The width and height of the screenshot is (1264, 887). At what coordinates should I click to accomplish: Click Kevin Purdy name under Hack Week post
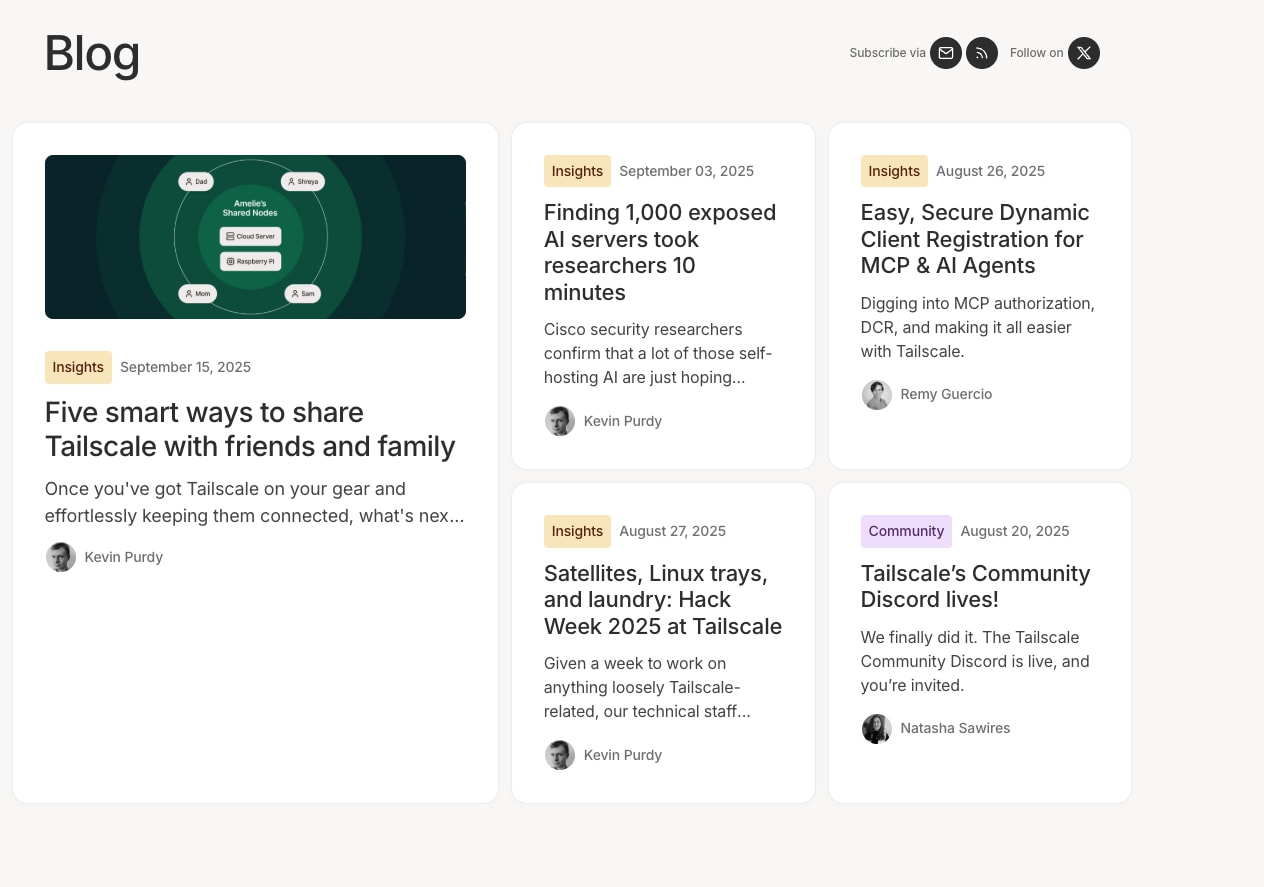[623, 755]
